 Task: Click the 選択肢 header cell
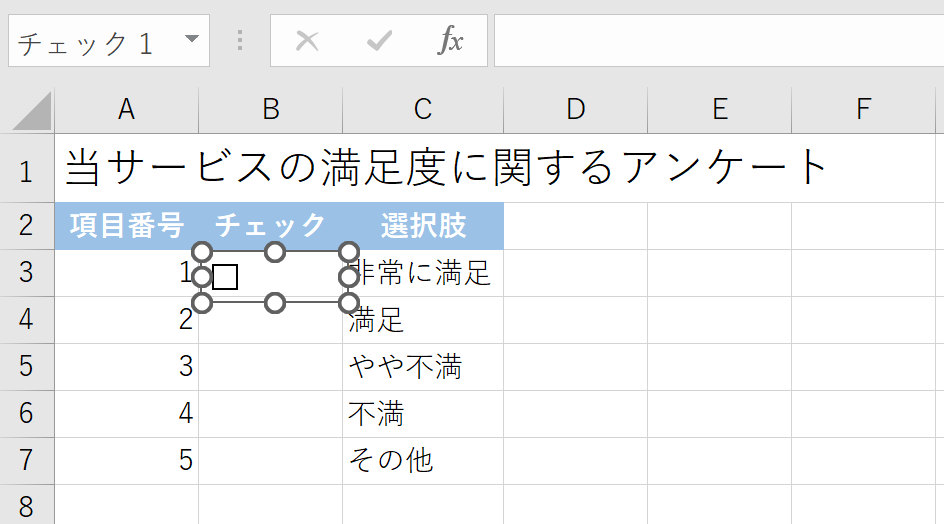pos(422,225)
